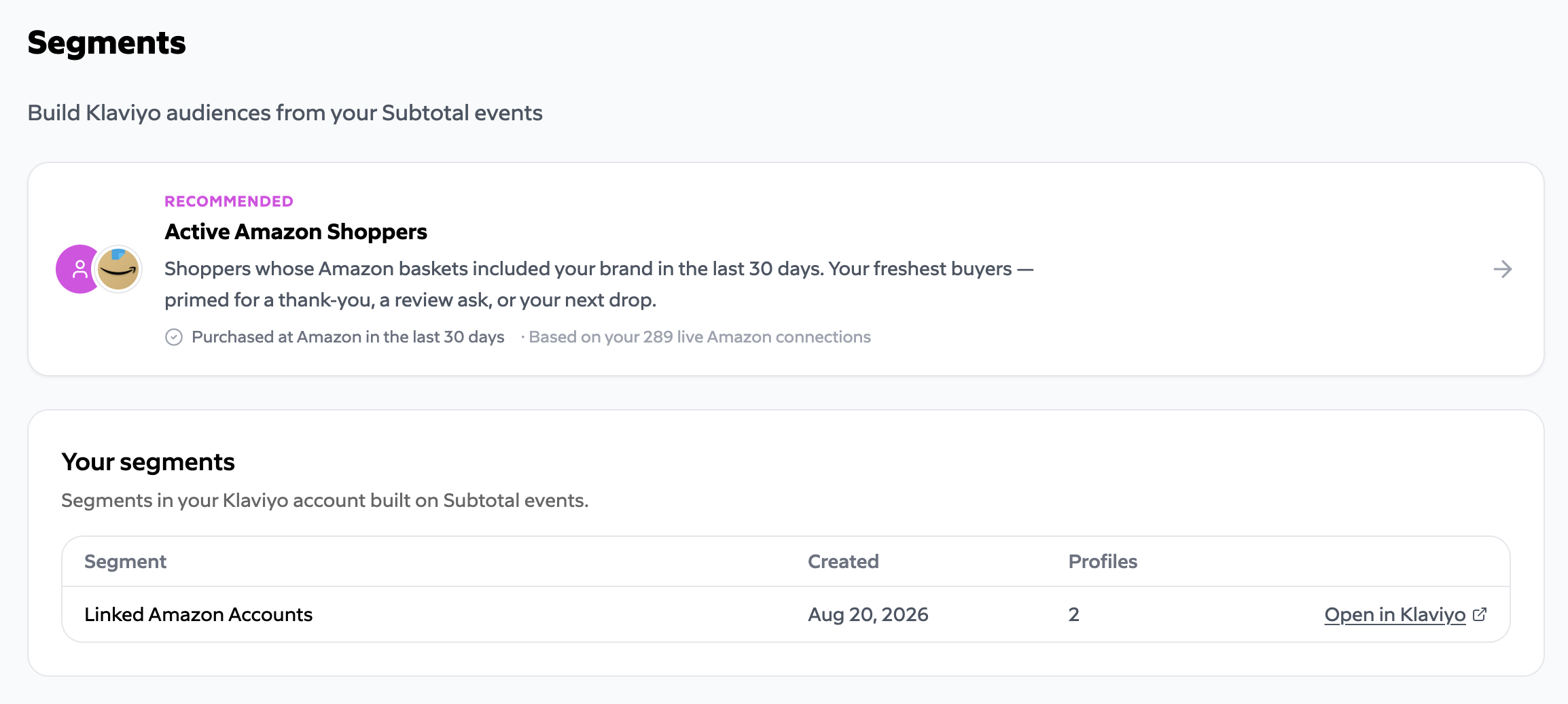Viewport: 1568px width, 704px height.
Task: Click 'Based on your 289 live Amazon connections'
Action: pos(700,337)
